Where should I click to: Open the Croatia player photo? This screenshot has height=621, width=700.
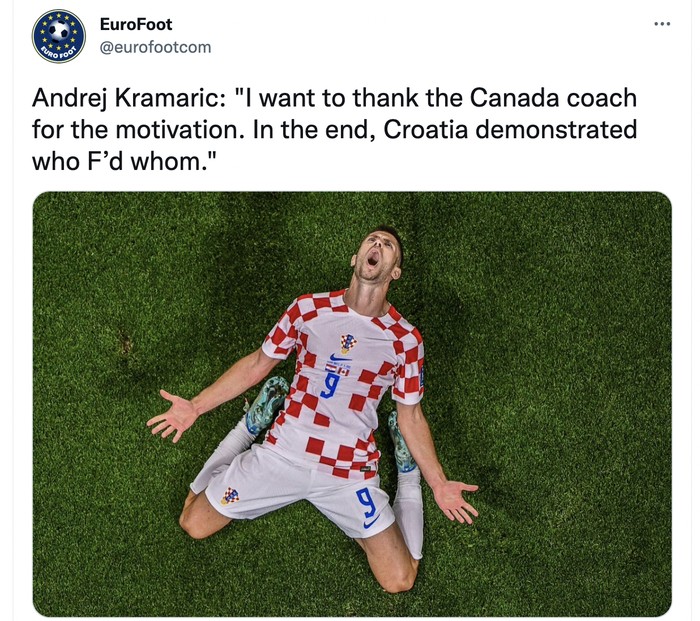[352, 403]
